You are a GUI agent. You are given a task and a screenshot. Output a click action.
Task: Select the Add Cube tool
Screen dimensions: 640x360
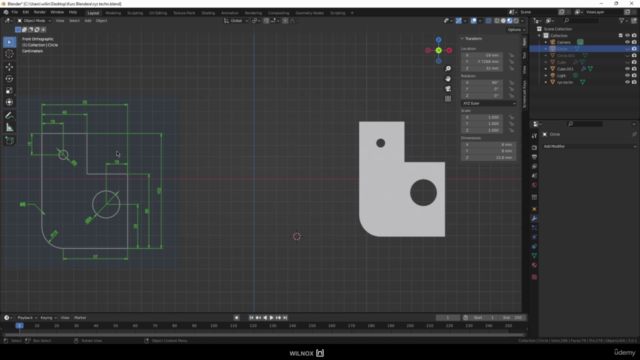point(9,141)
